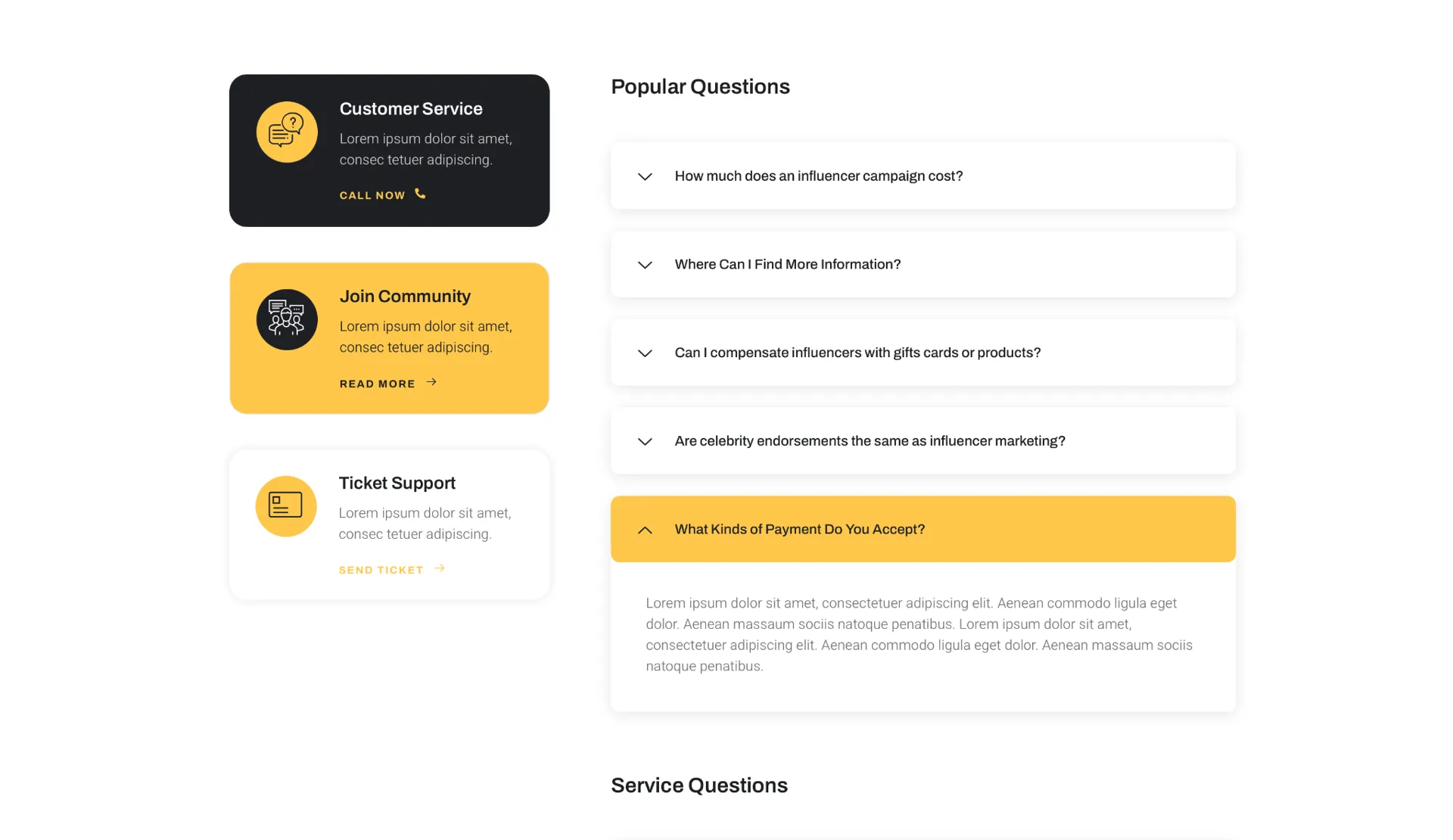Open the "Are celebrity endorsements the same" question text

pyautogui.click(x=870, y=441)
